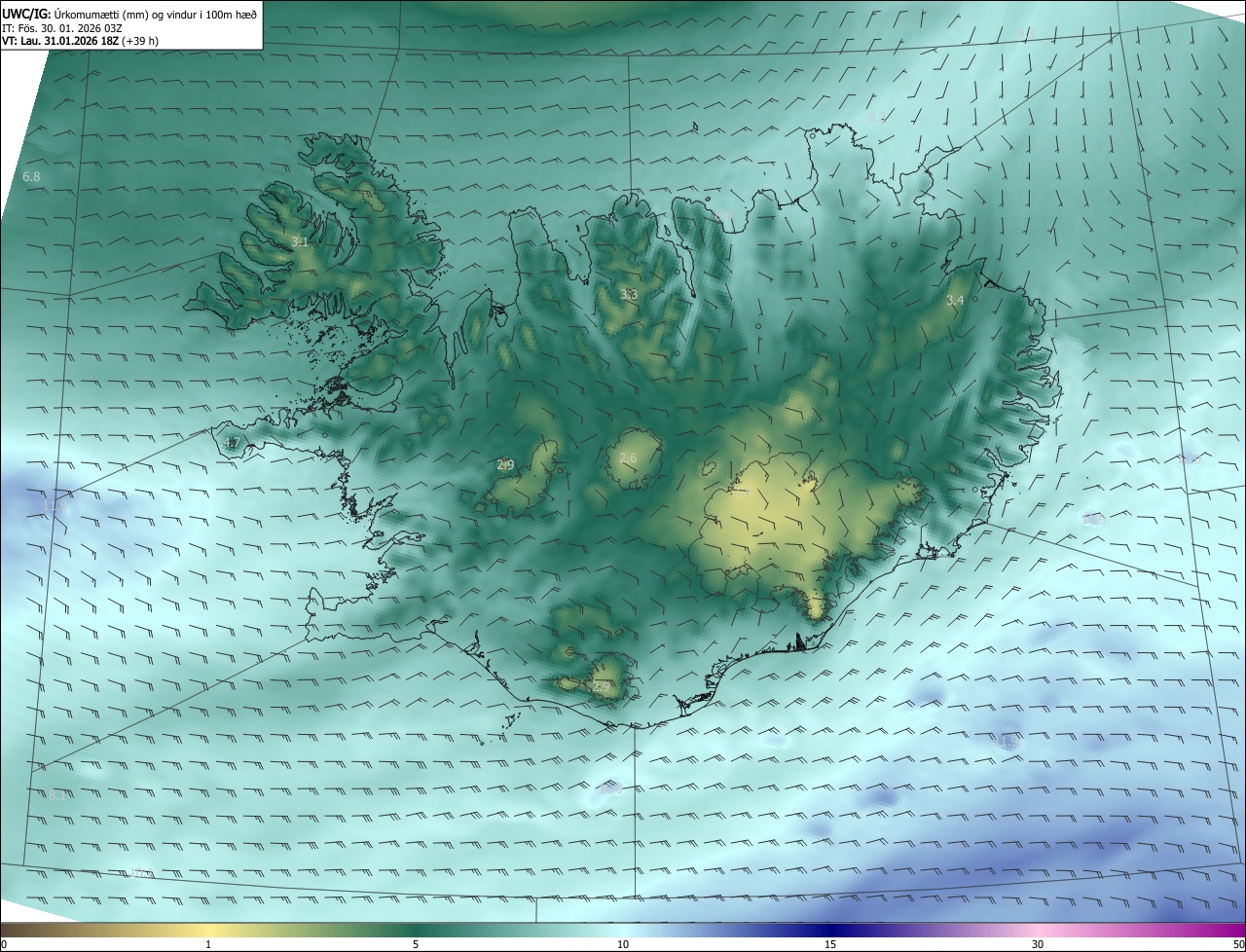
Task: Click the 2.9 label on the south coast glacier
Action: click(601, 687)
